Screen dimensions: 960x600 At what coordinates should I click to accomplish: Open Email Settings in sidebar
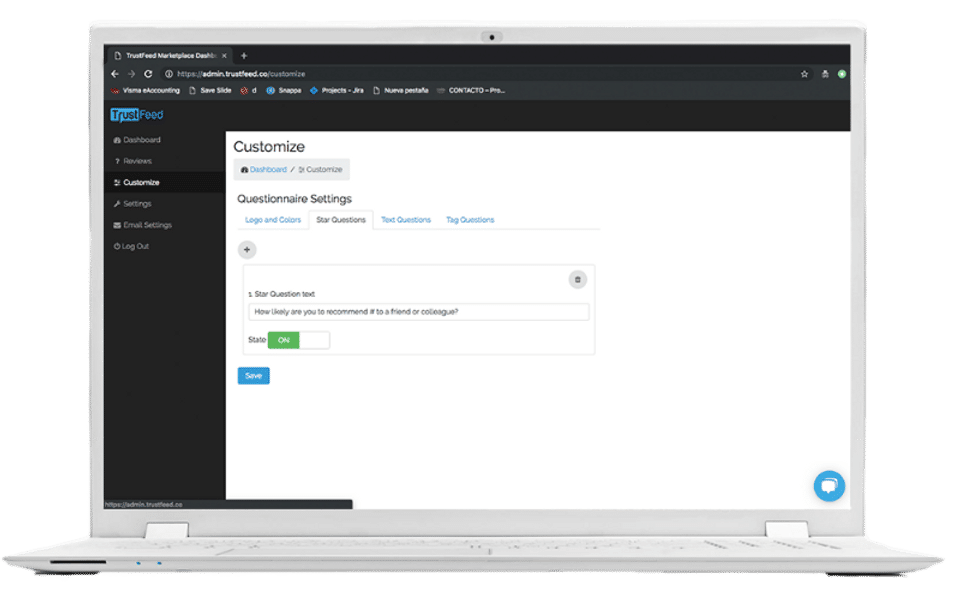click(143, 225)
